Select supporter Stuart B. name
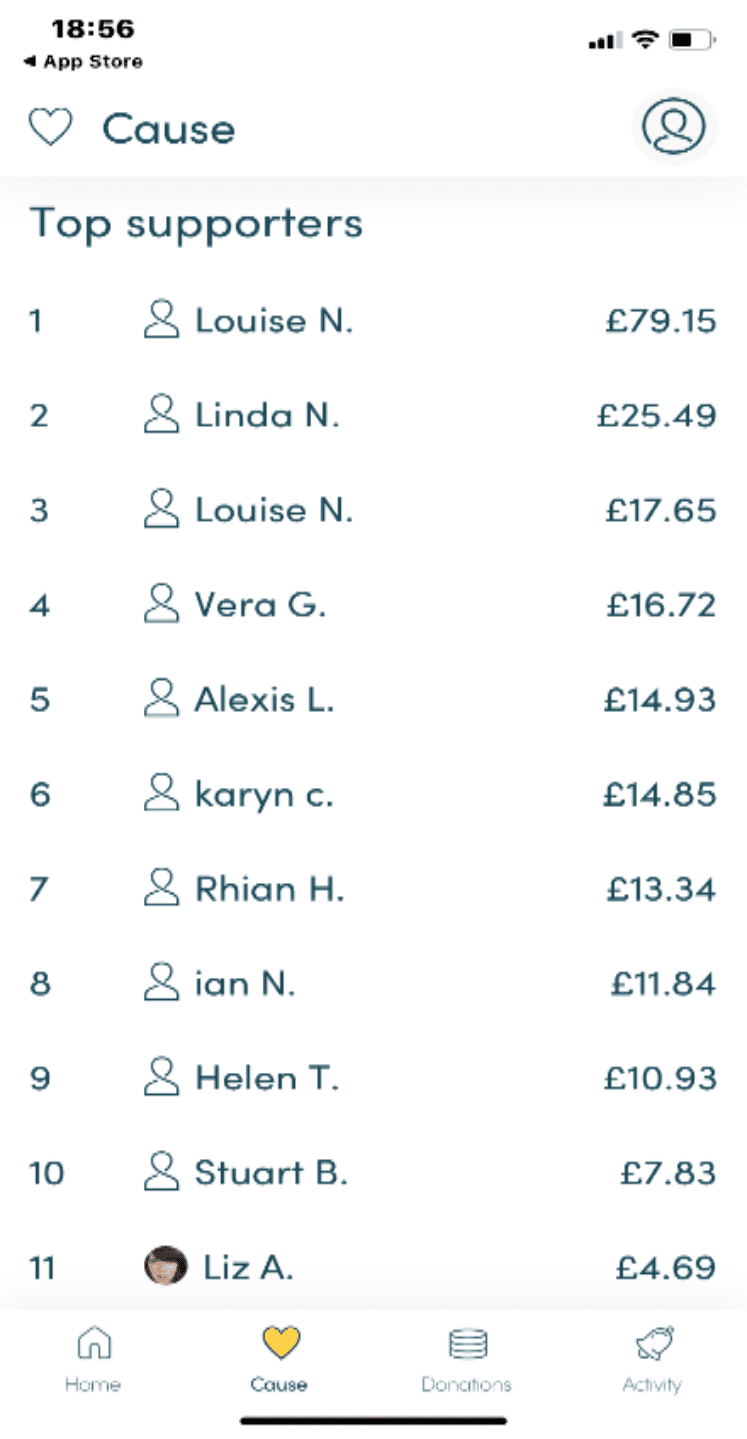This screenshot has height=1439, width=747. tap(271, 1172)
